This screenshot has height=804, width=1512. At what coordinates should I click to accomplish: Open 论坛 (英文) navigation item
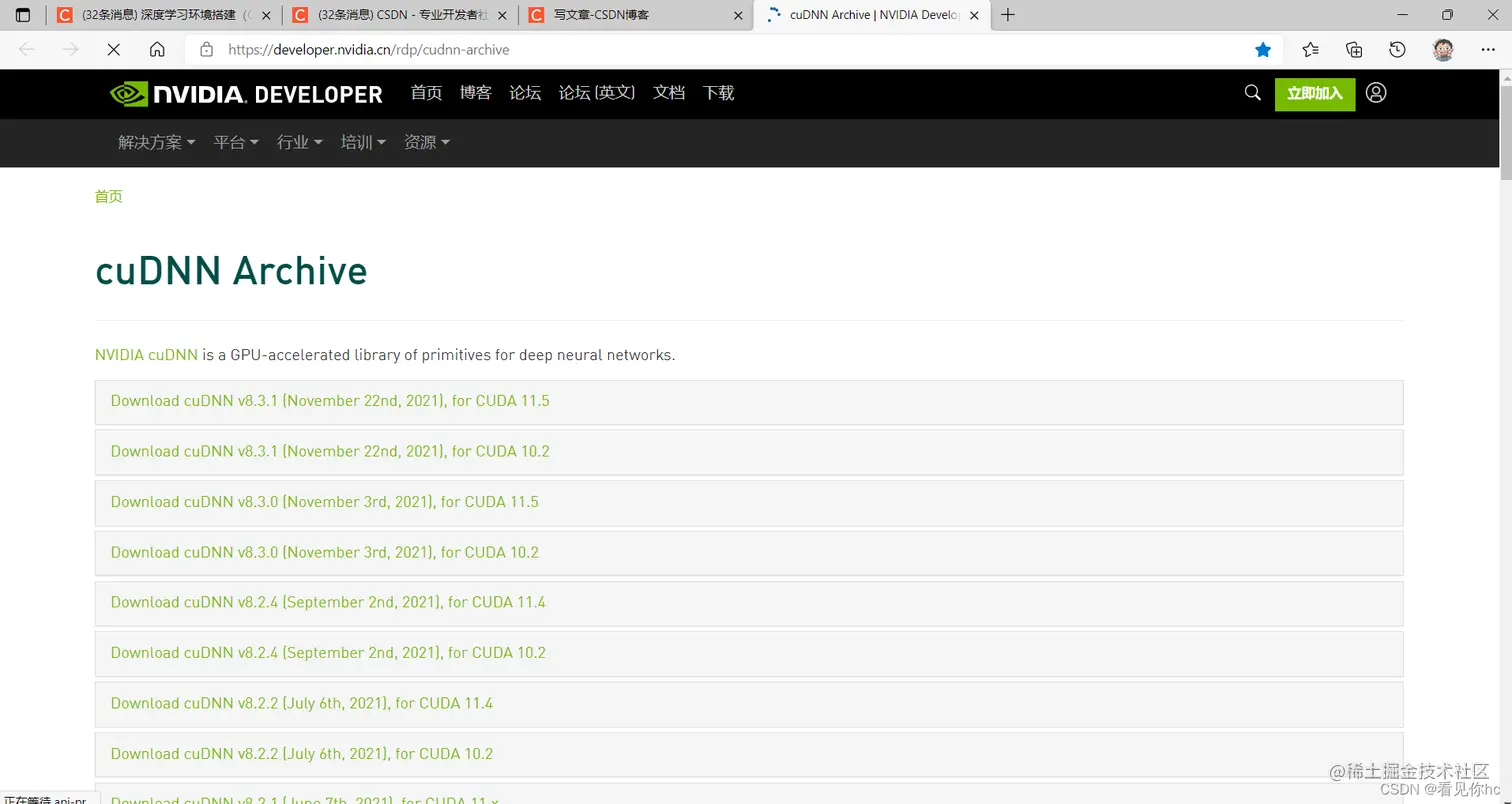[597, 93]
